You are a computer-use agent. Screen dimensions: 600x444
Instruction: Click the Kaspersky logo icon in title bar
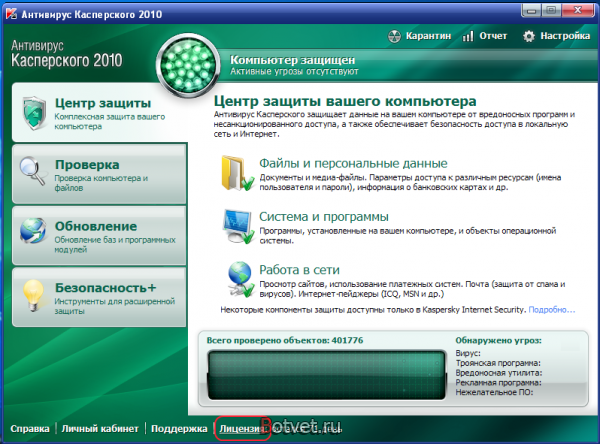click(x=11, y=13)
